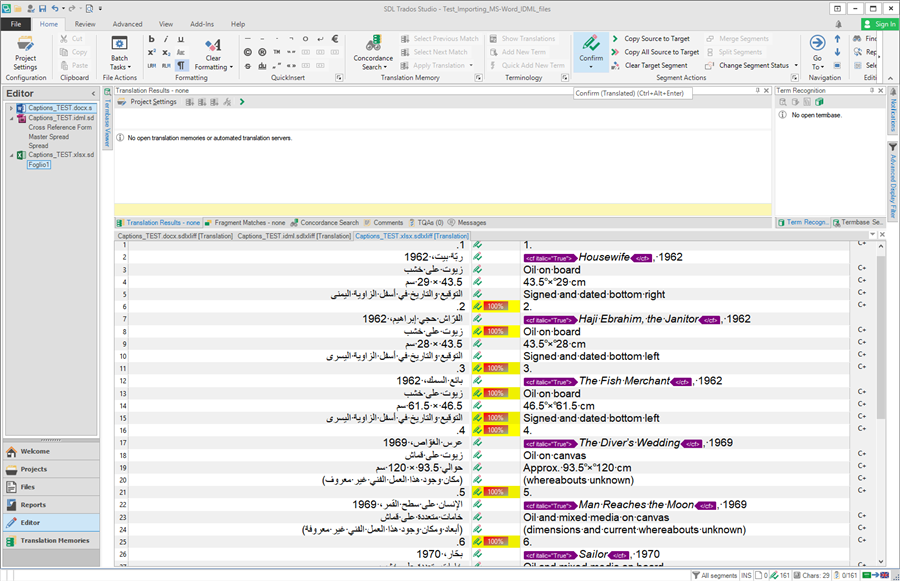Insert right-to-left mark (RLM)
Screen dimensions: 900x581
166,65
